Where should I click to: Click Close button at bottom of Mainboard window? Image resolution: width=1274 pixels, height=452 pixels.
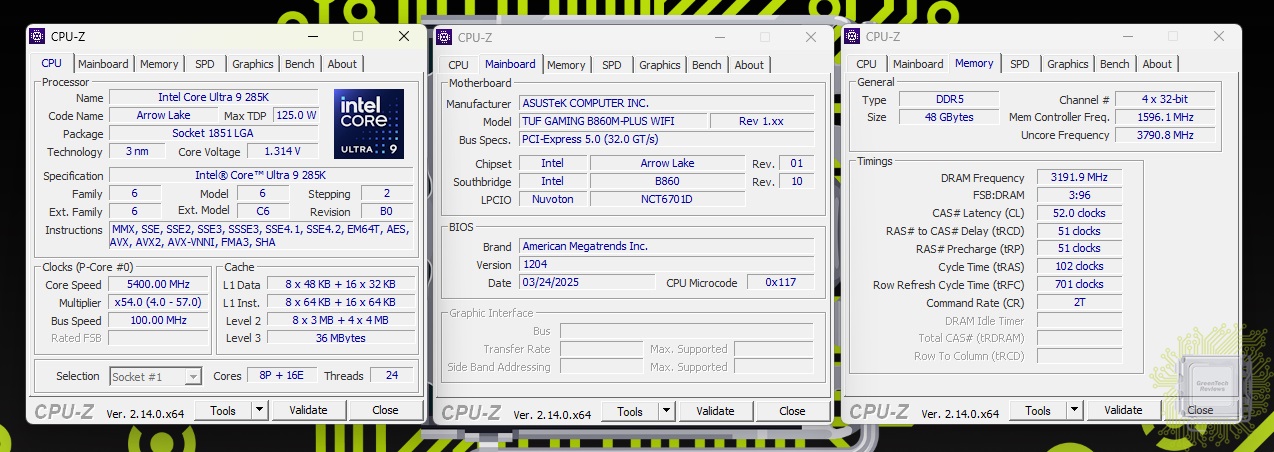[x=792, y=411]
